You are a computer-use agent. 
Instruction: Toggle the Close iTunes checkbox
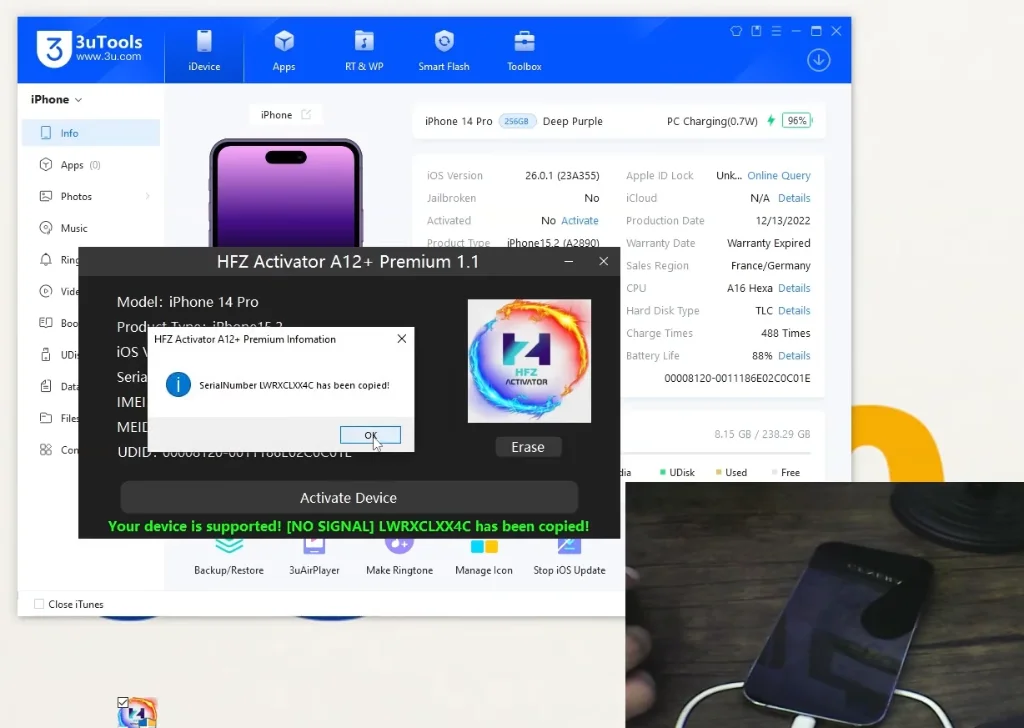pos(39,604)
